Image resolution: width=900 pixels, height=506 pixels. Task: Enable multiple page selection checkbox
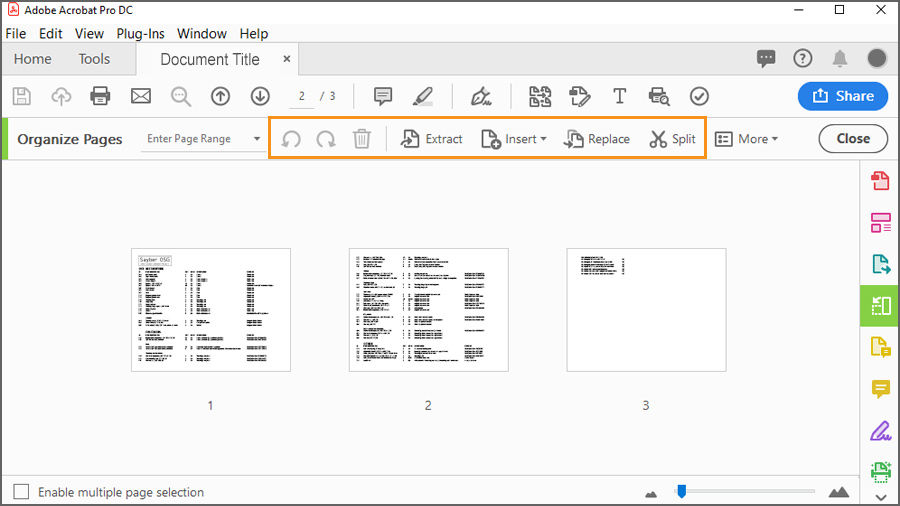pos(21,492)
